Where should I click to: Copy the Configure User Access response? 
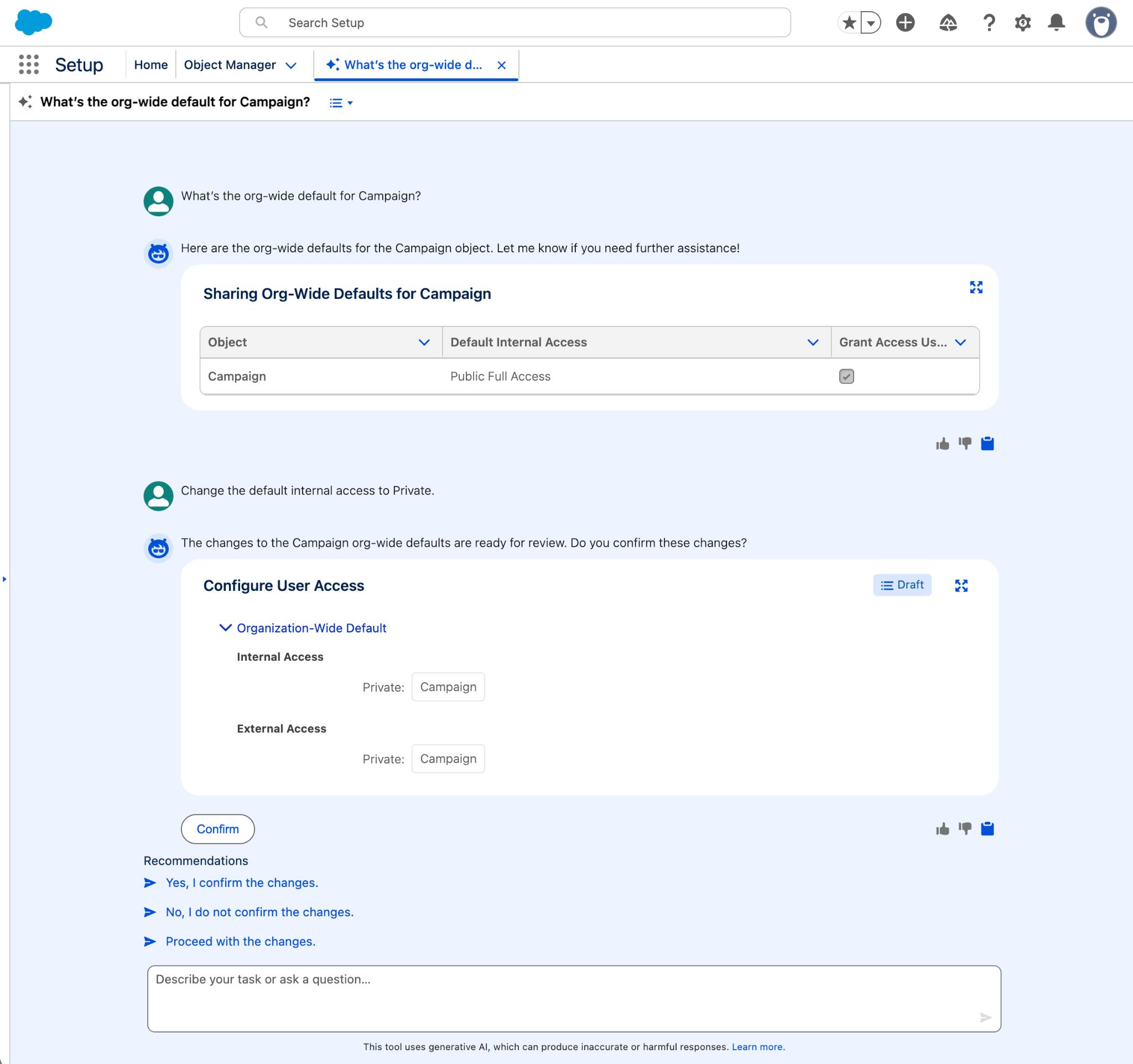click(x=987, y=829)
